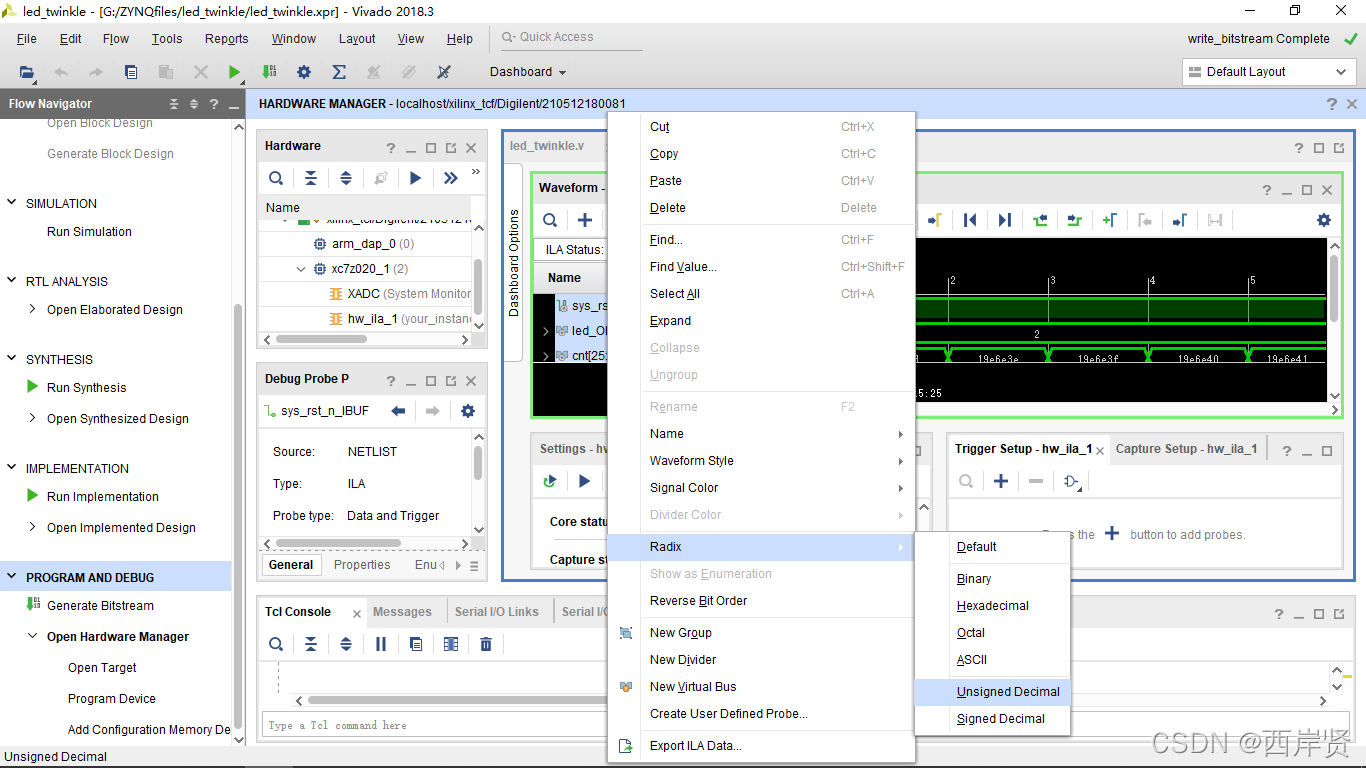Click search icon in Tcl Console toolbar
The height and width of the screenshot is (768, 1366).
point(276,644)
